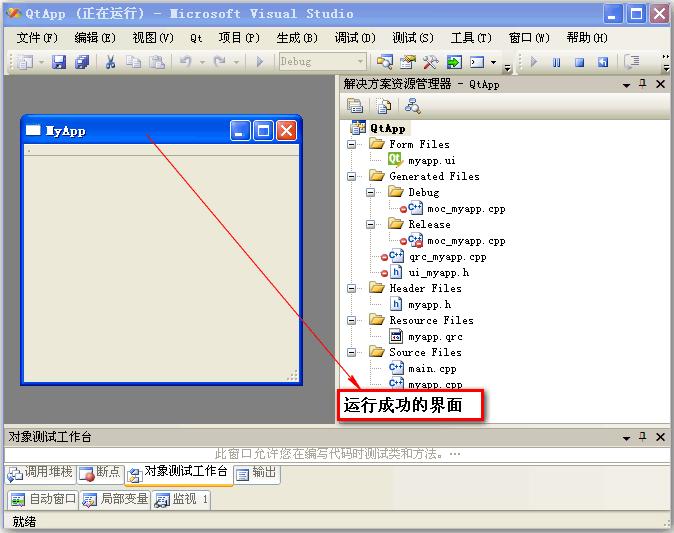Switch to the 监视 1 tab
674x533 pixels.
181,499
